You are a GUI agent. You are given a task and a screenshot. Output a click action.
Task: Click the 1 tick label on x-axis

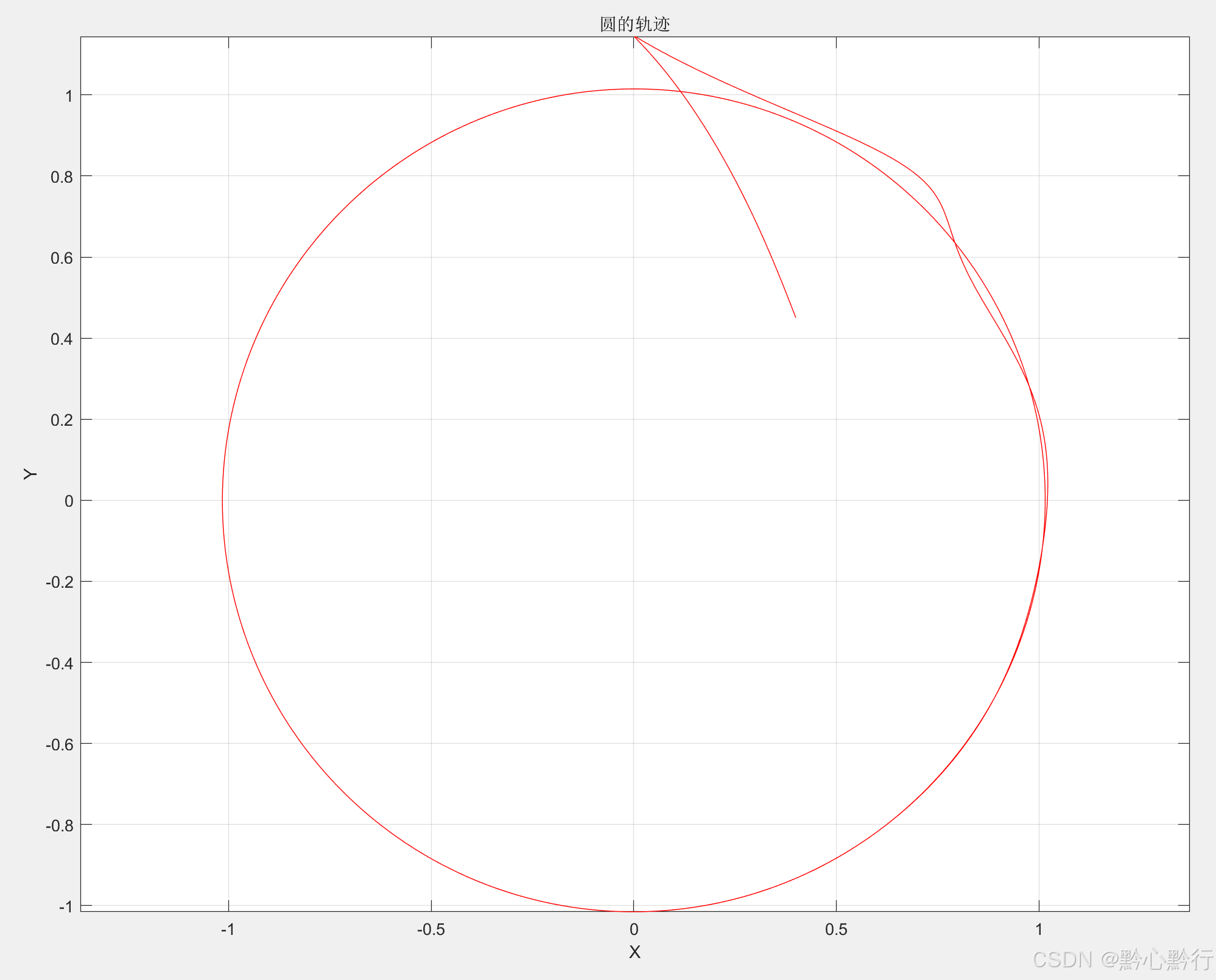(1039, 929)
